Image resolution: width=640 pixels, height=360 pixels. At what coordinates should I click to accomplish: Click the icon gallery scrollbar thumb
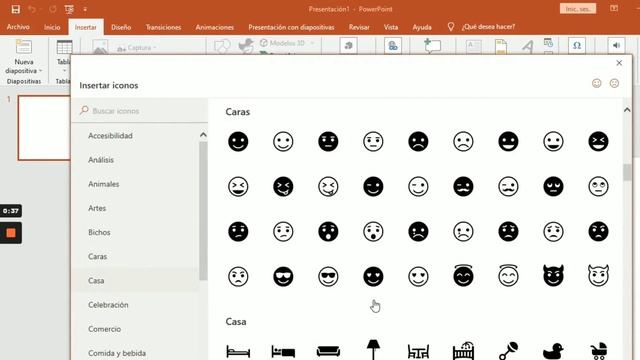coord(627,172)
